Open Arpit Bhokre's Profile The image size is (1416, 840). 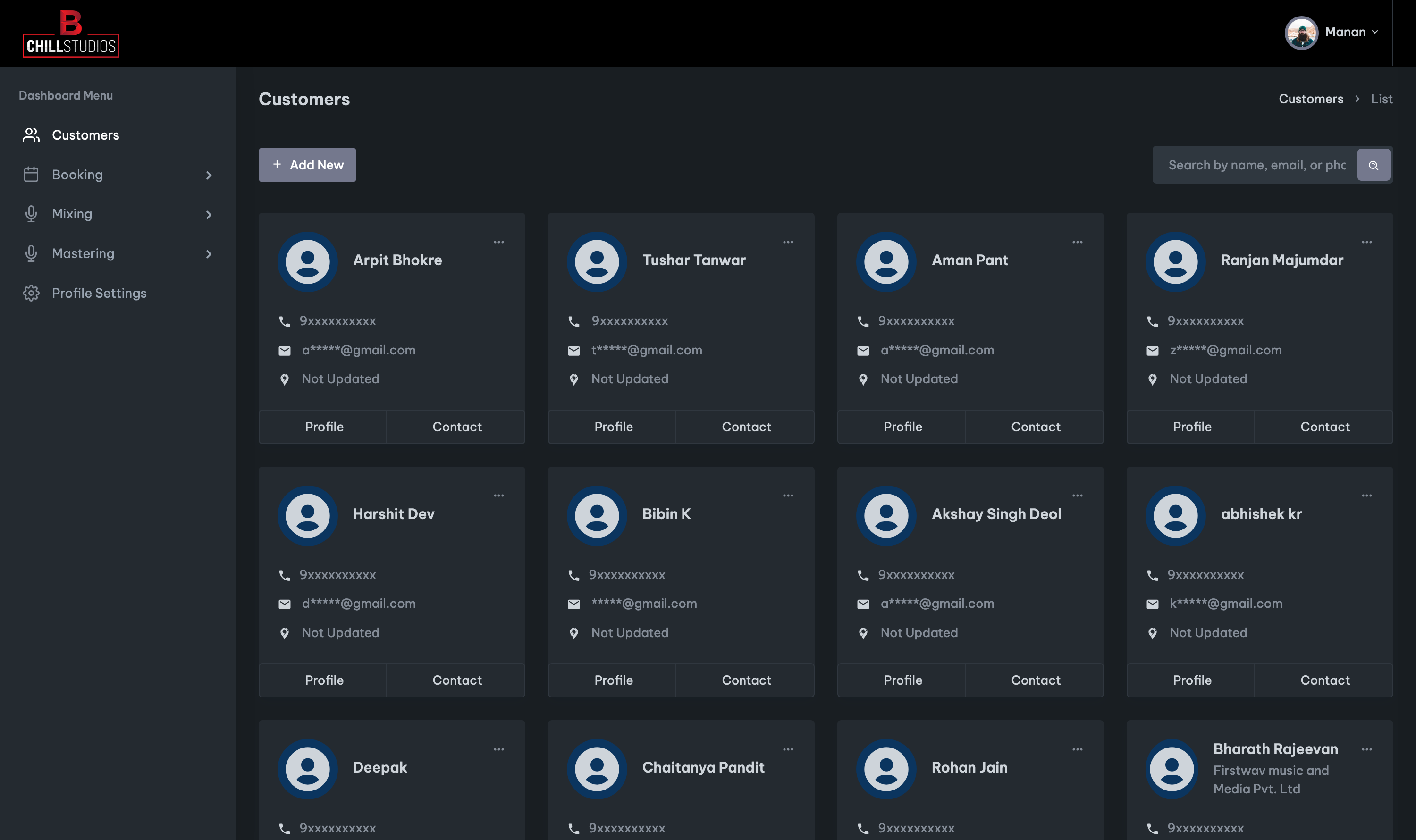click(323, 427)
